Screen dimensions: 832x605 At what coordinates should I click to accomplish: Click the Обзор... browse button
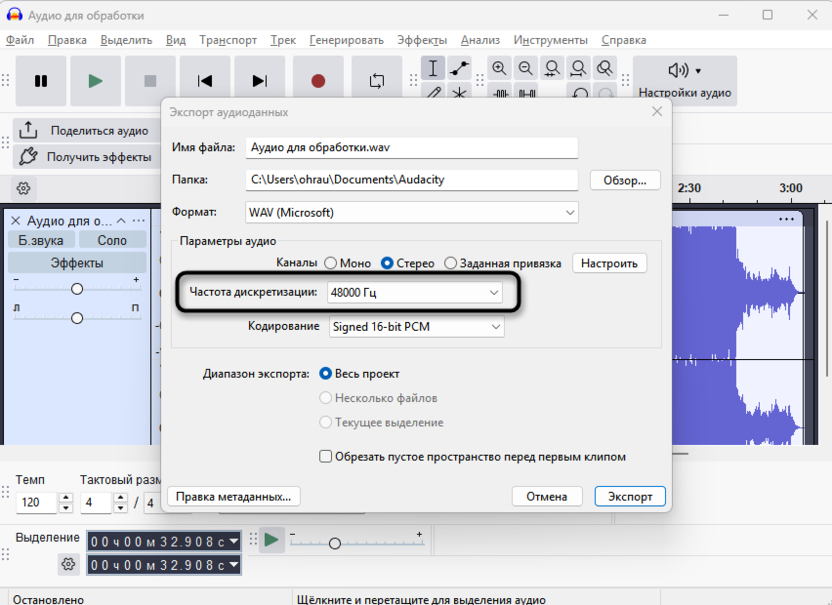pos(626,180)
